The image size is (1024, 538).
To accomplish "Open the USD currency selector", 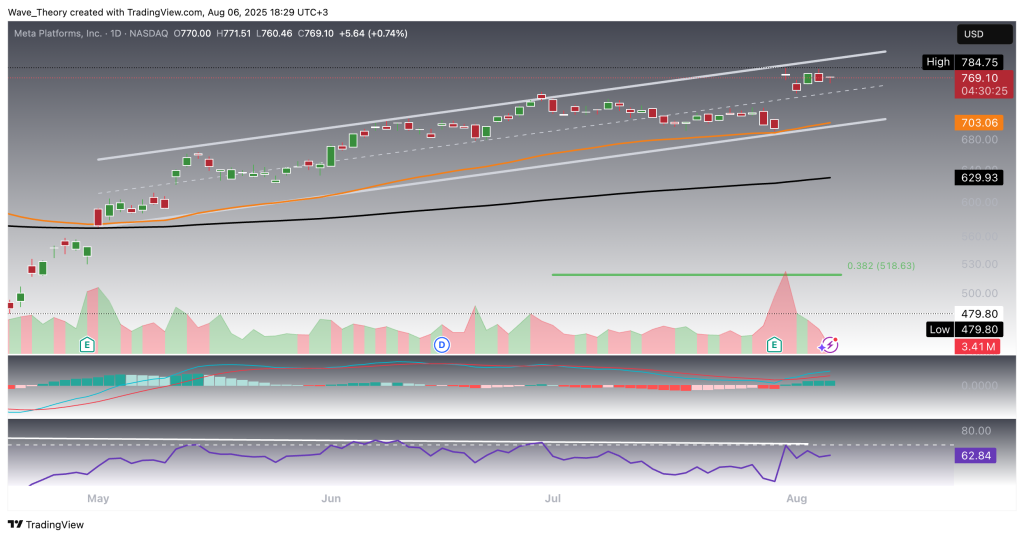I will point(984,34).
